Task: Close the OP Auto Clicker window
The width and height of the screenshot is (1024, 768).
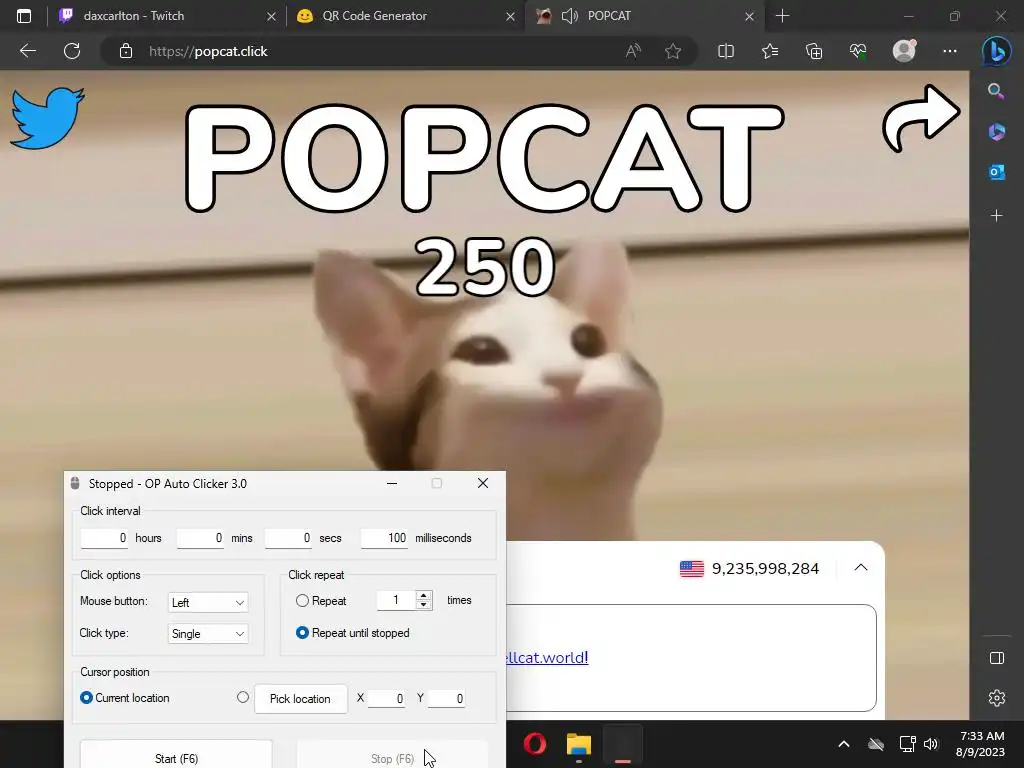Action: pos(483,483)
